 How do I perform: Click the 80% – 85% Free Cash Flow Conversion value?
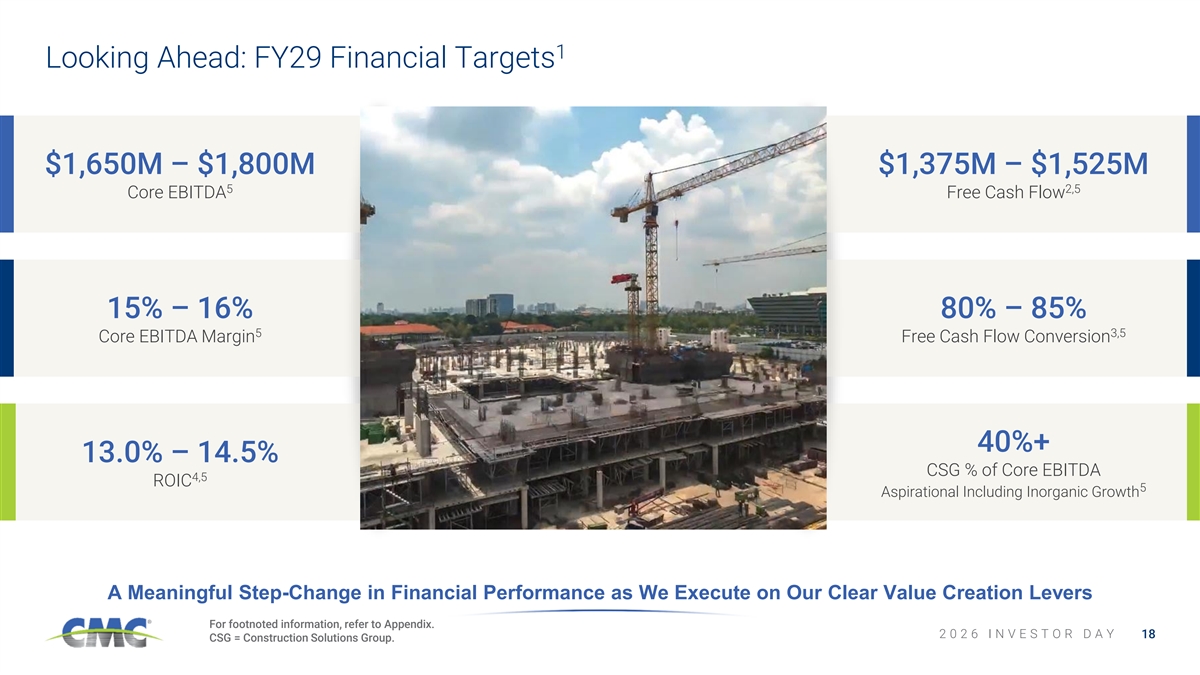click(x=1013, y=307)
